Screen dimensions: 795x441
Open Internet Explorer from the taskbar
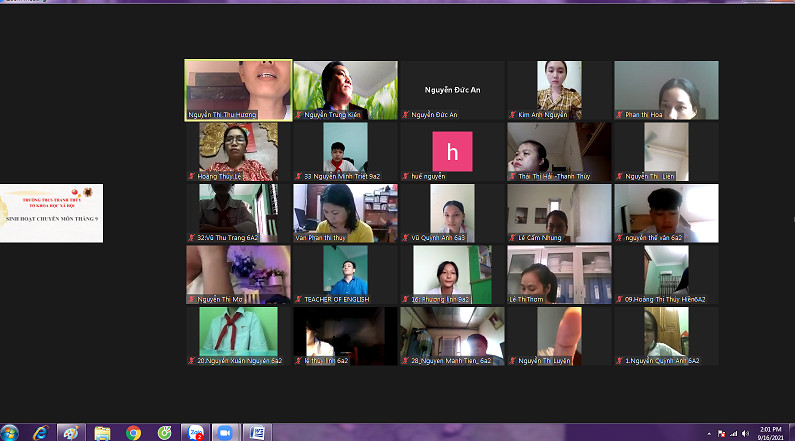(40, 432)
